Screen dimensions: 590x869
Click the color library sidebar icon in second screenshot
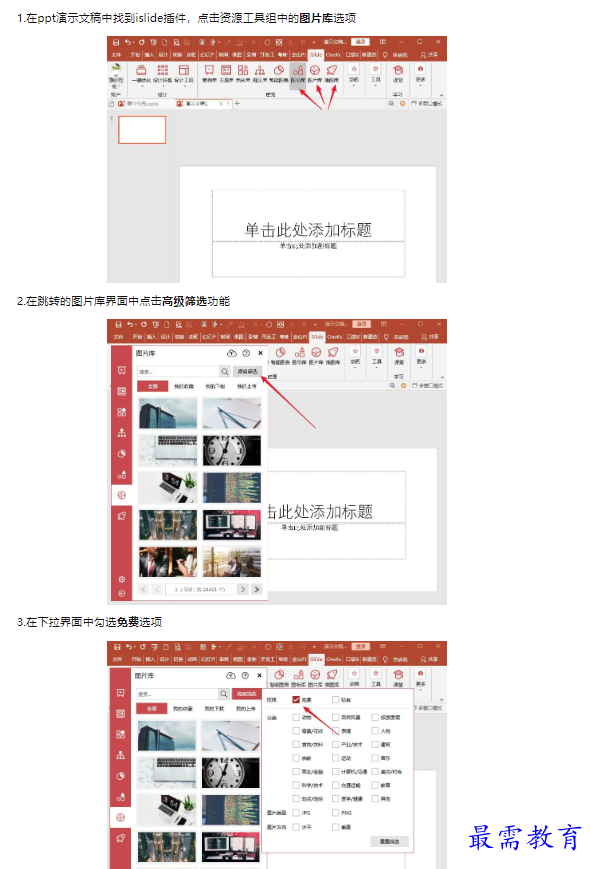click(121, 412)
